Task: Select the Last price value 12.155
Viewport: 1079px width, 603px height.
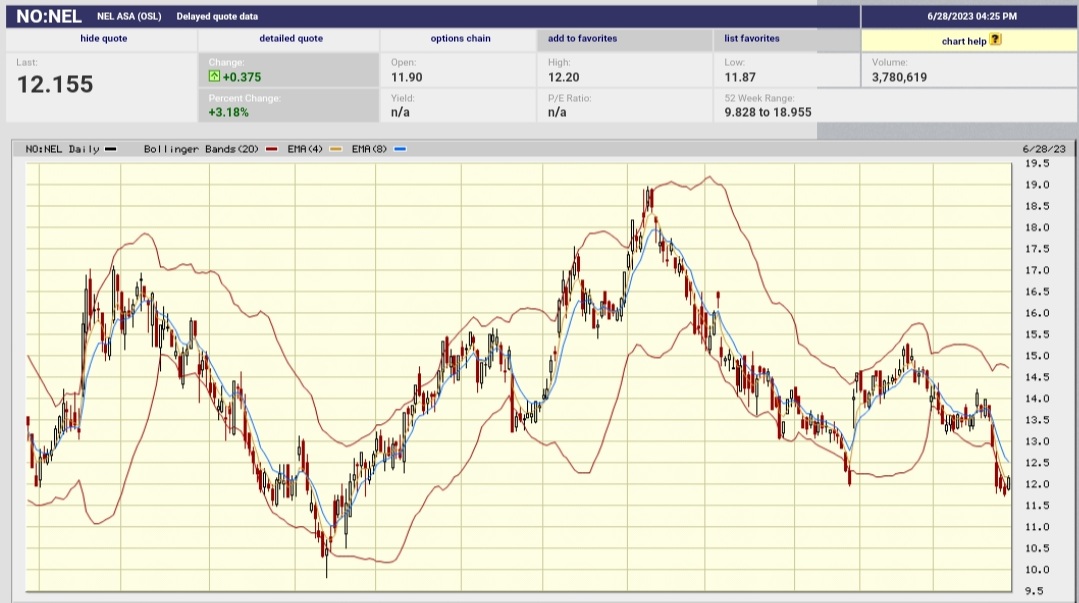Action: tap(57, 83)
